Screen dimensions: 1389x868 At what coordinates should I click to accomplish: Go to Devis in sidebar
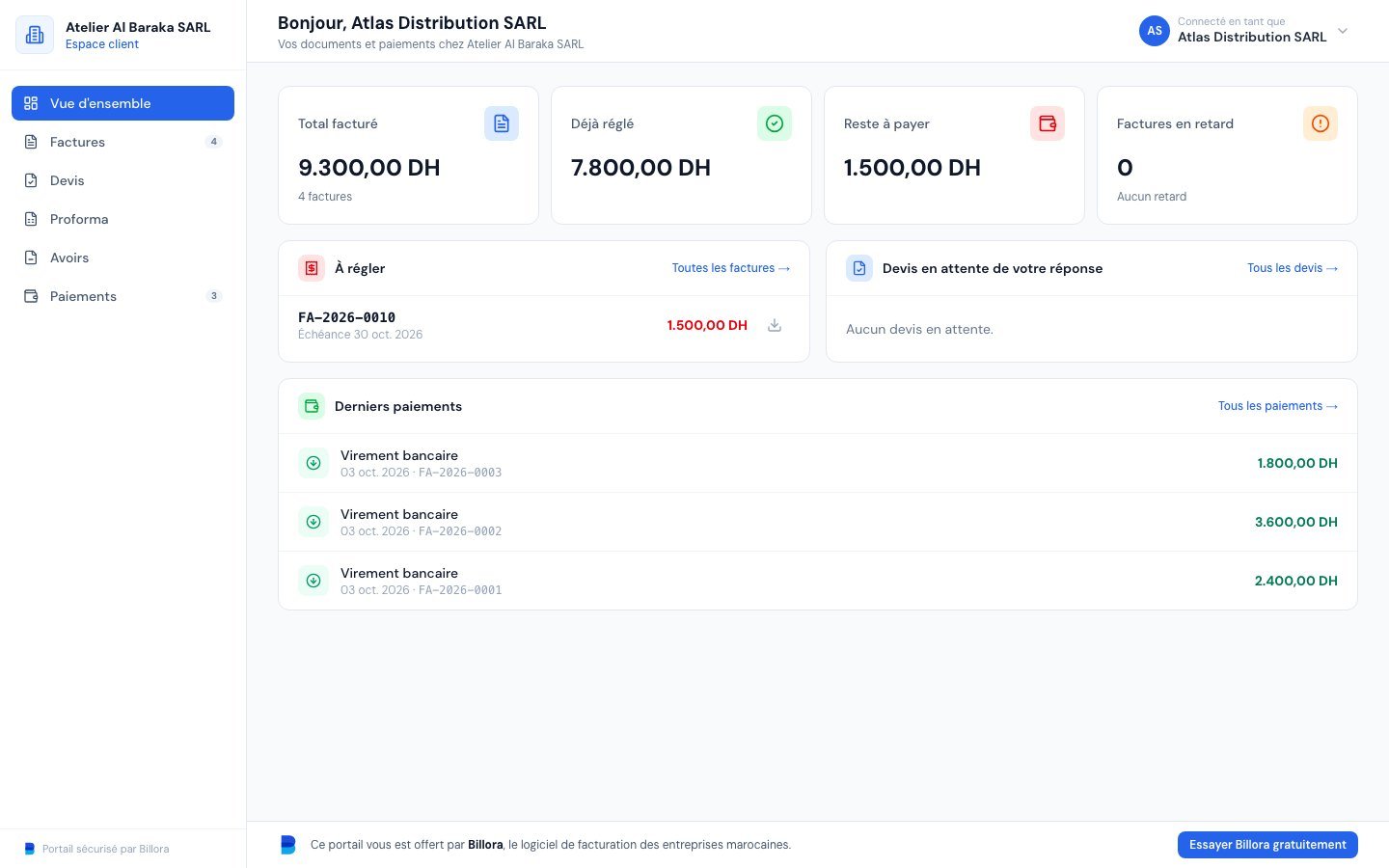pyautogui.click(x=123, y=180)
